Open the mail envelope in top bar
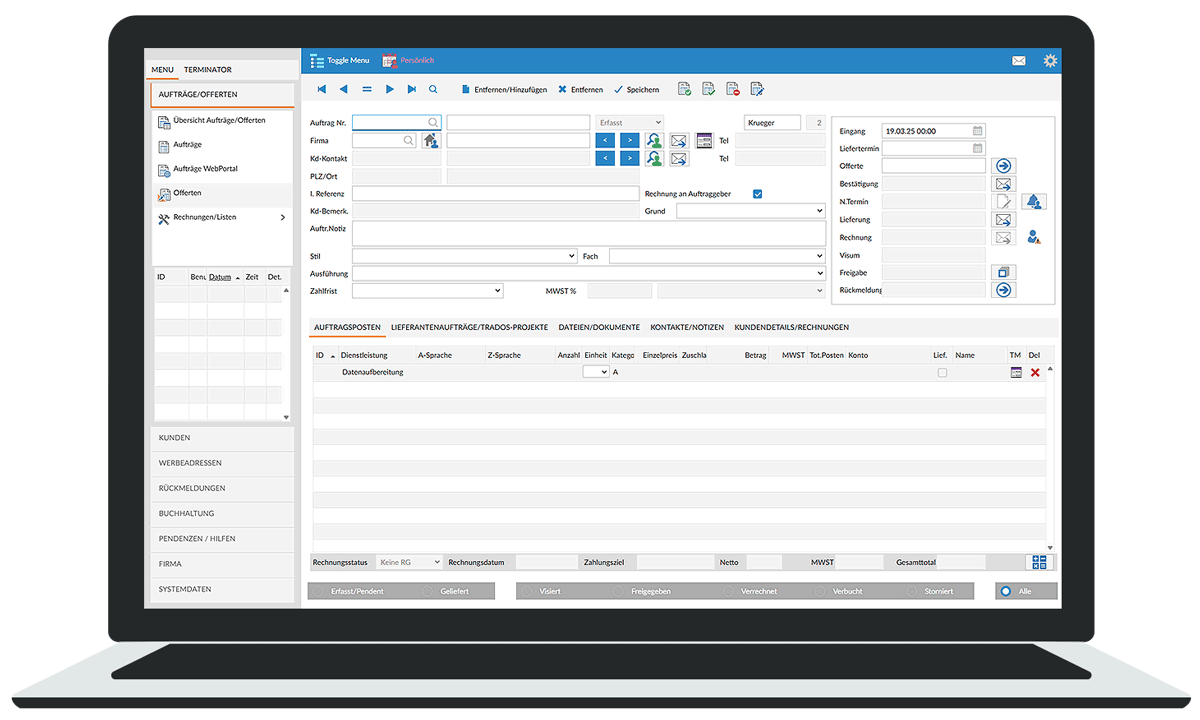This screenshot has height=720, width=1200. pyautogui.click(x=1018, y=61)
